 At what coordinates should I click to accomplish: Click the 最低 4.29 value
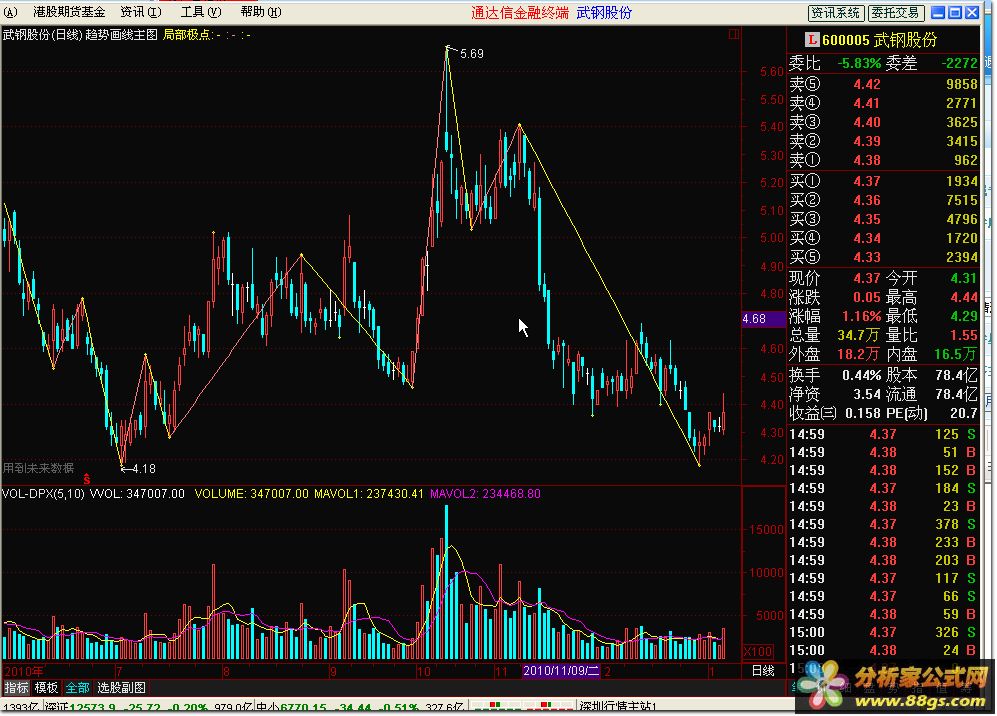(963, 316)
